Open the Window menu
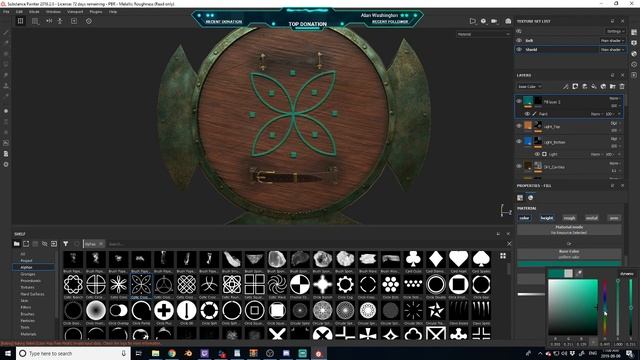This screenshot has width=640, height=360. [53, 12]
